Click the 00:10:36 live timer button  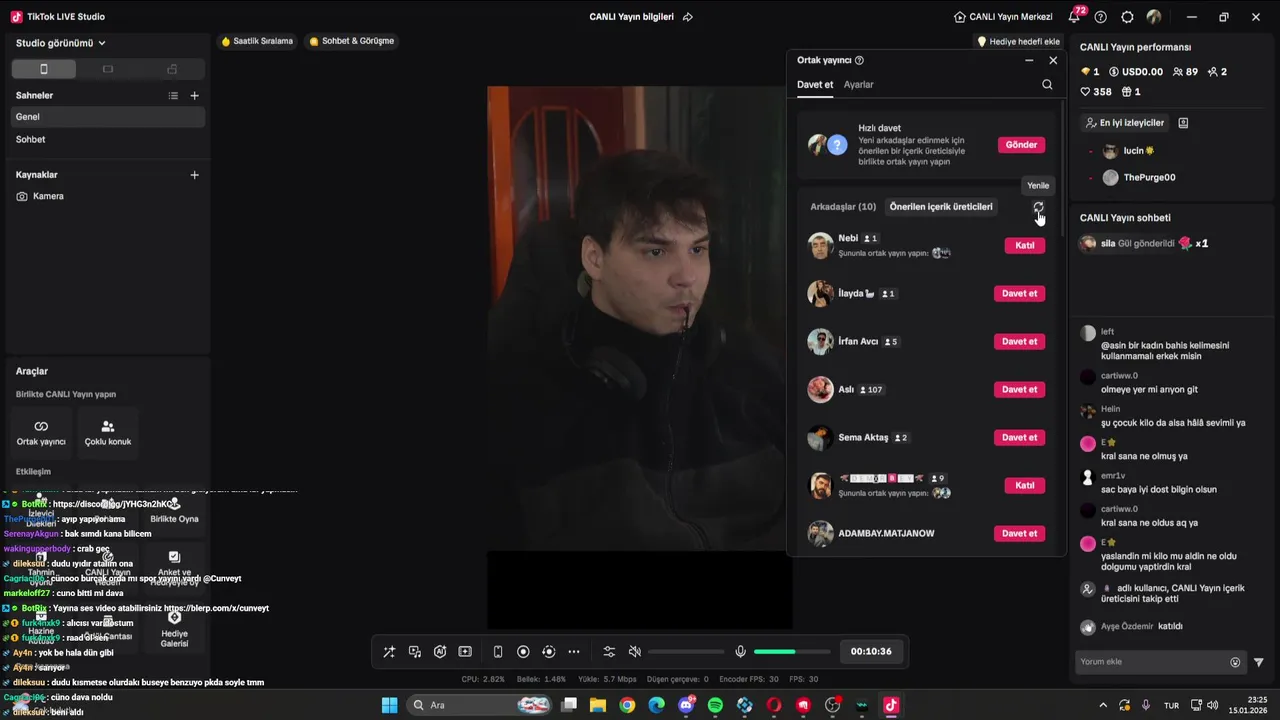tap(871, 651)
